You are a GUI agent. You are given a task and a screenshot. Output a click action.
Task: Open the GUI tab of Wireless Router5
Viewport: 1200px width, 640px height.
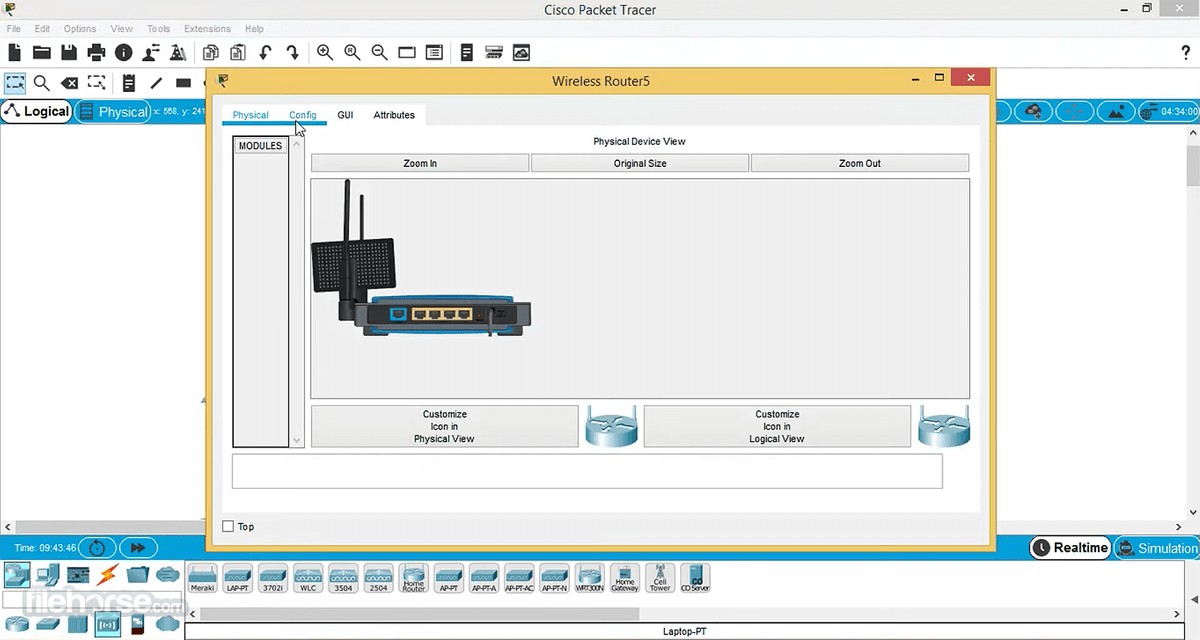coord(345,115)
